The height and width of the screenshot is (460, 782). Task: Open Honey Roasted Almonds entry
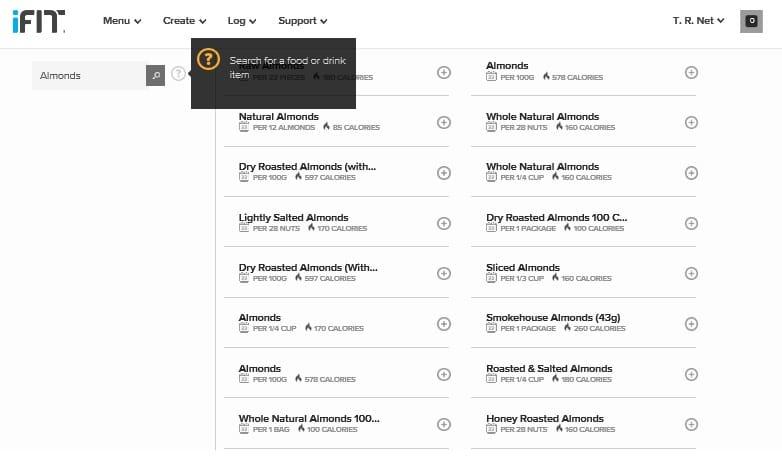(545, 419)
